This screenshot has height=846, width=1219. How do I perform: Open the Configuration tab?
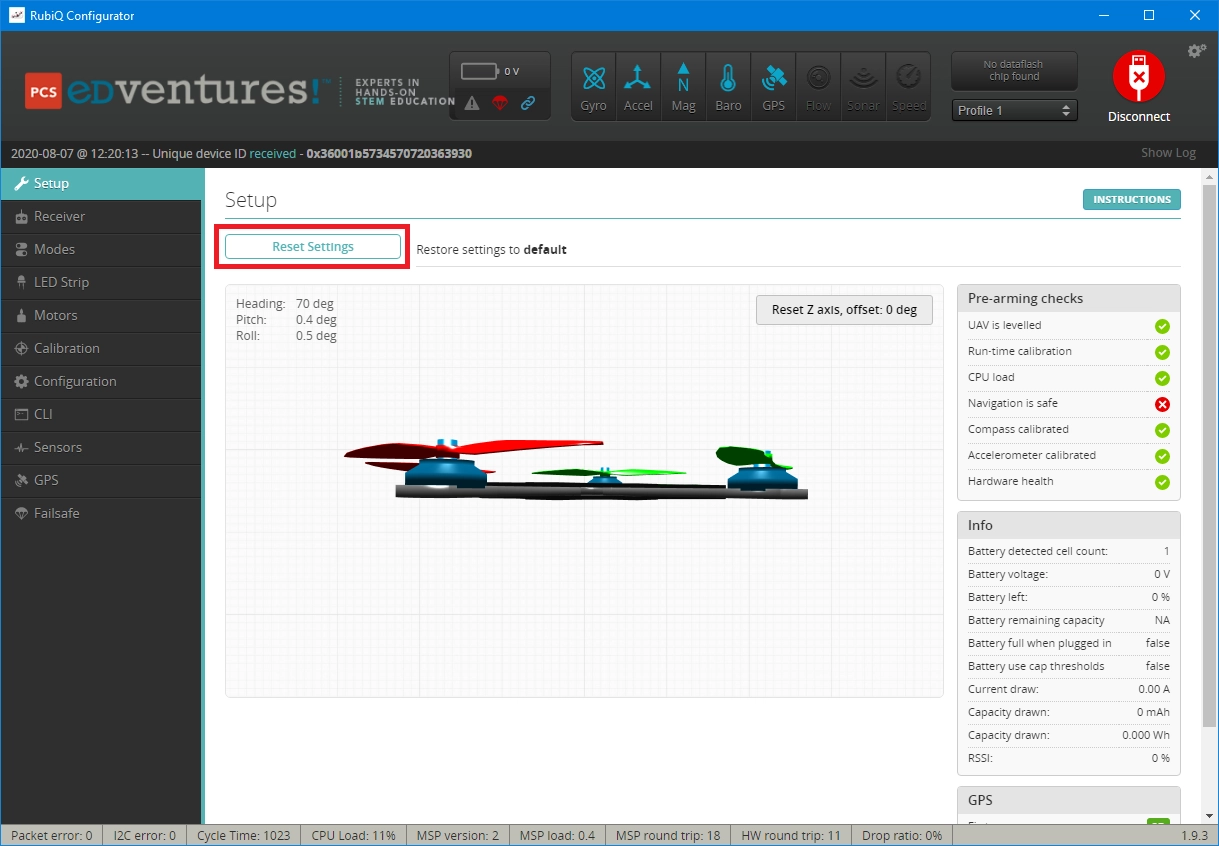[x=101, y=381]
